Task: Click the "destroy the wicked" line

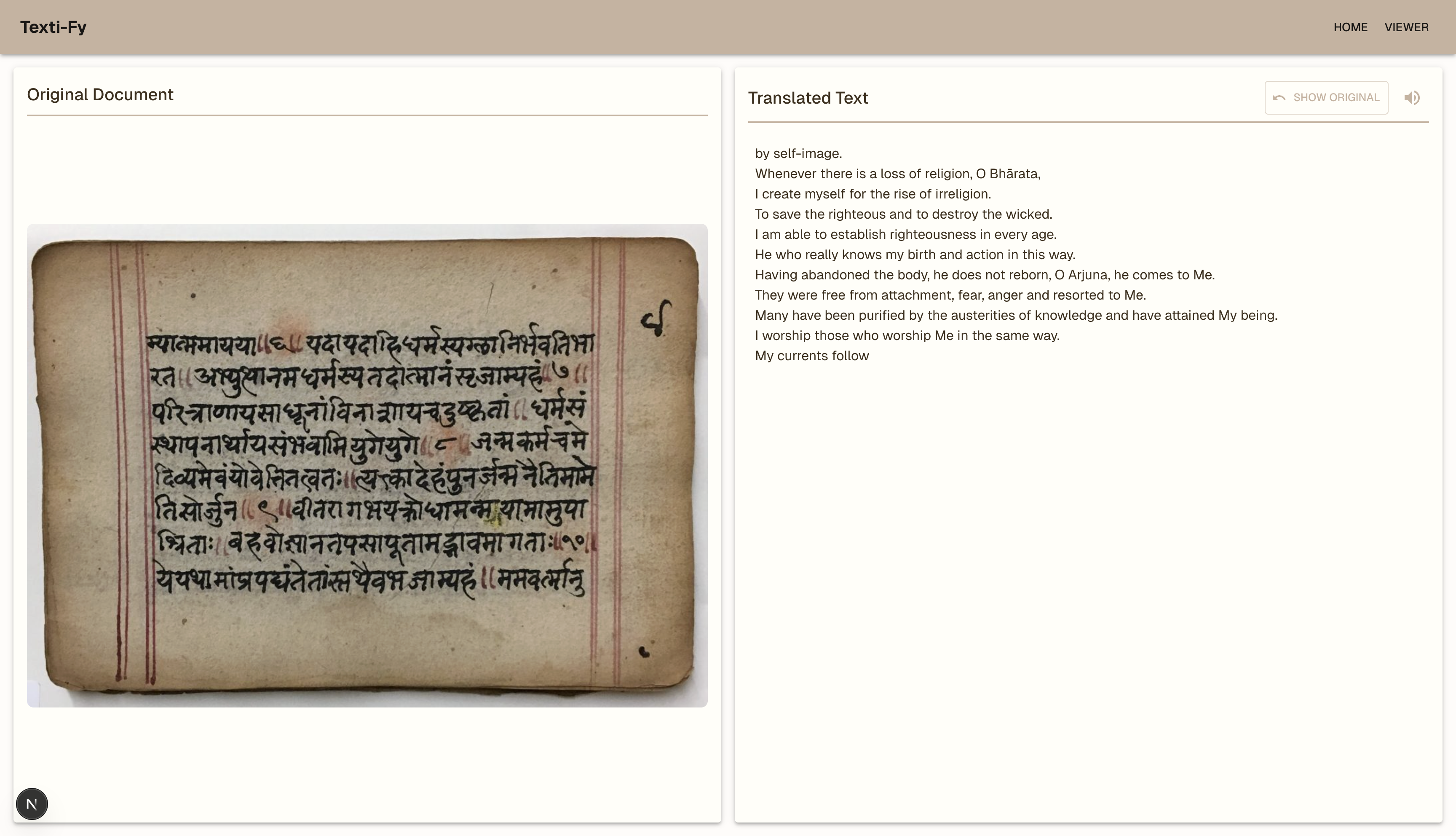Action: 903,214
